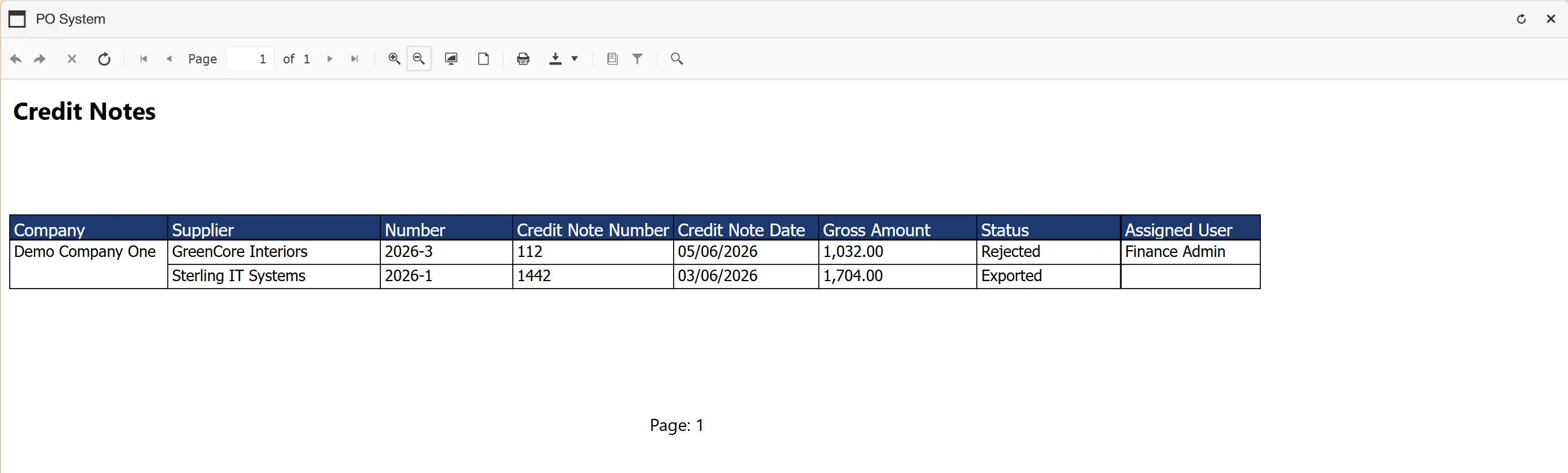The image size is (1568, 473).
Task: Click the Supplier column header
Action: click(x=274, y=228)
